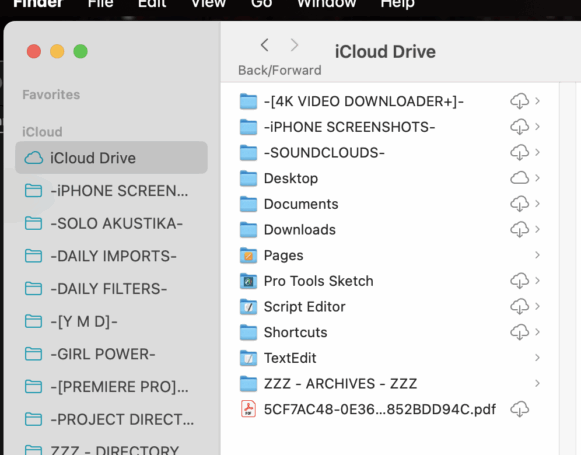Click the cloud download icon beside Documents
This screenshot has height=455, width=581.
[519, 204]
